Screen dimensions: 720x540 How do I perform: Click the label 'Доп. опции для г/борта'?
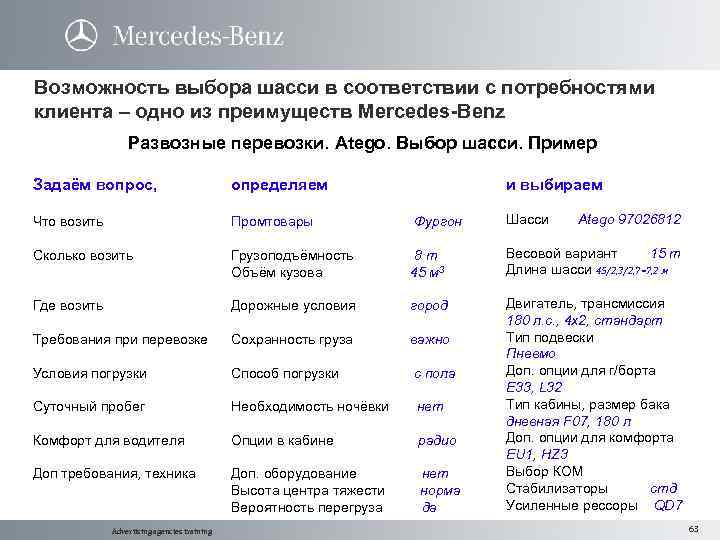[x=580, y=371]
